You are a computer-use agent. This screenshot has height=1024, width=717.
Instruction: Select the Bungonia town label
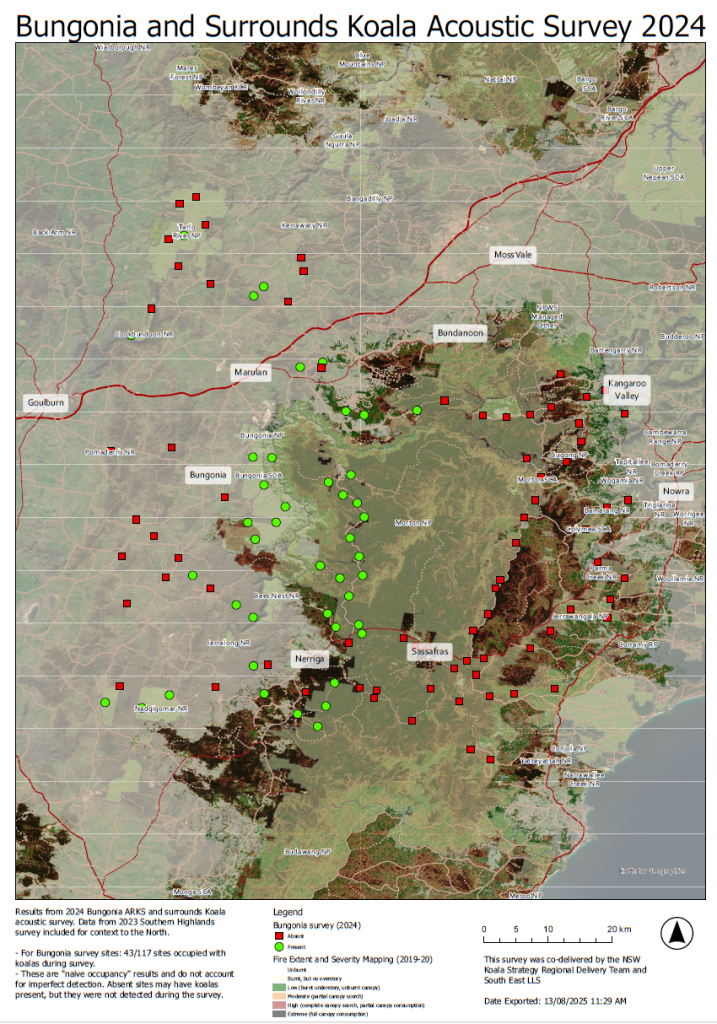click(x=208, y=474)
